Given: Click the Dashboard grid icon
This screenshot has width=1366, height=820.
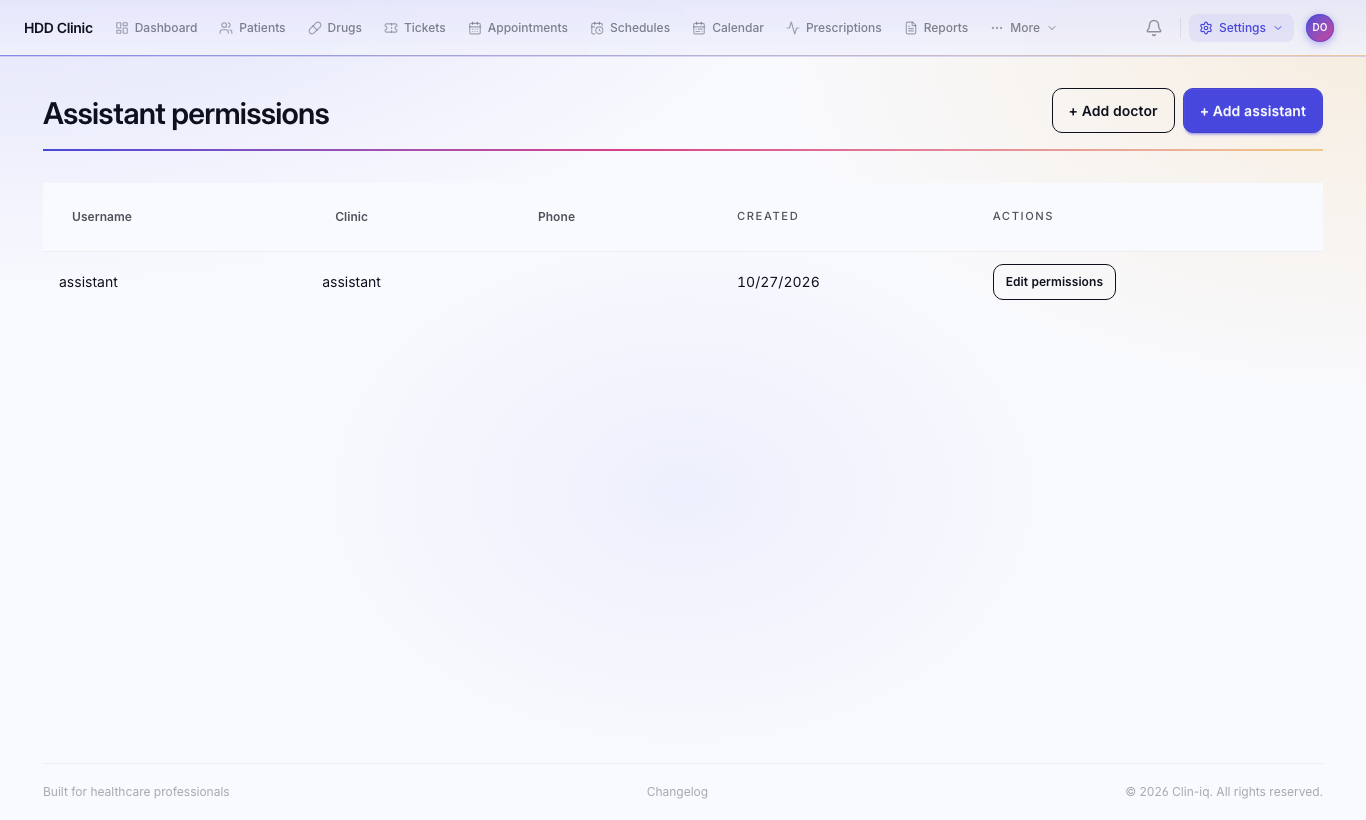Looking at the screenshot, I should click(122, 28).
